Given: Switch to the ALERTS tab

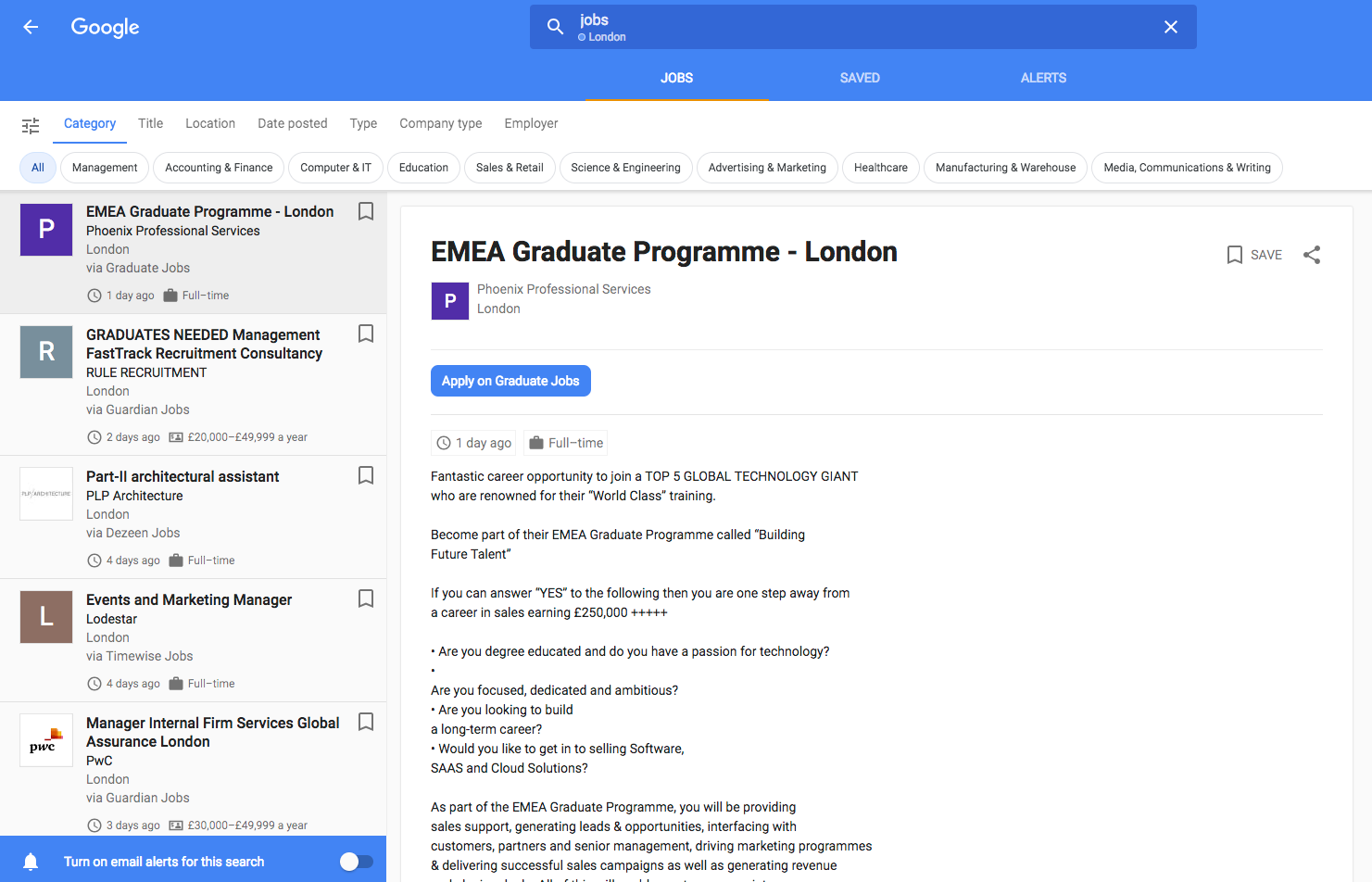Looking at the screenshot, I should 1043,78.
